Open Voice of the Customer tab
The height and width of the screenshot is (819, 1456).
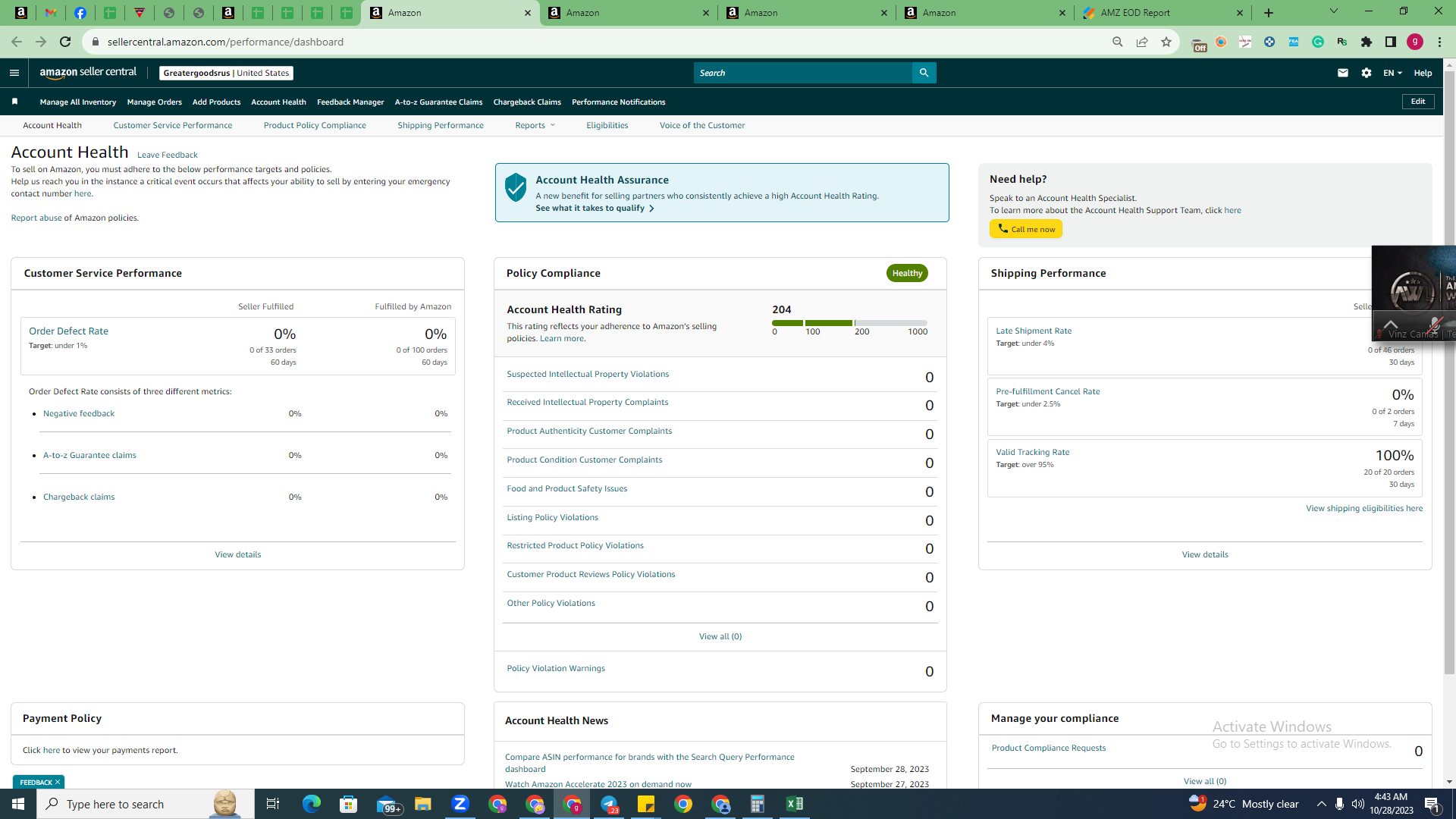[x=702, y=125]
